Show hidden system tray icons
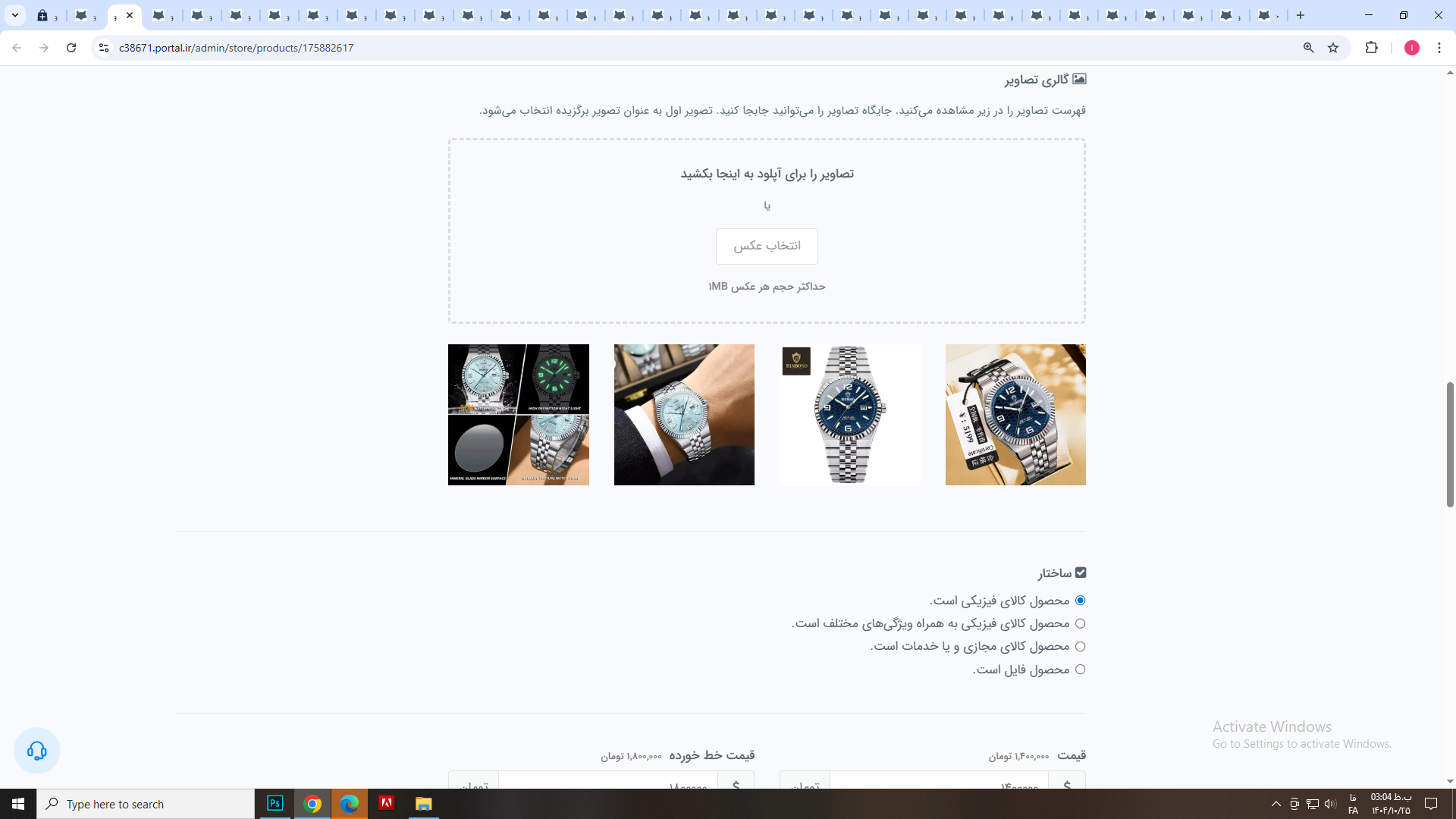 pyautogui.click(x=1276, y=804)
